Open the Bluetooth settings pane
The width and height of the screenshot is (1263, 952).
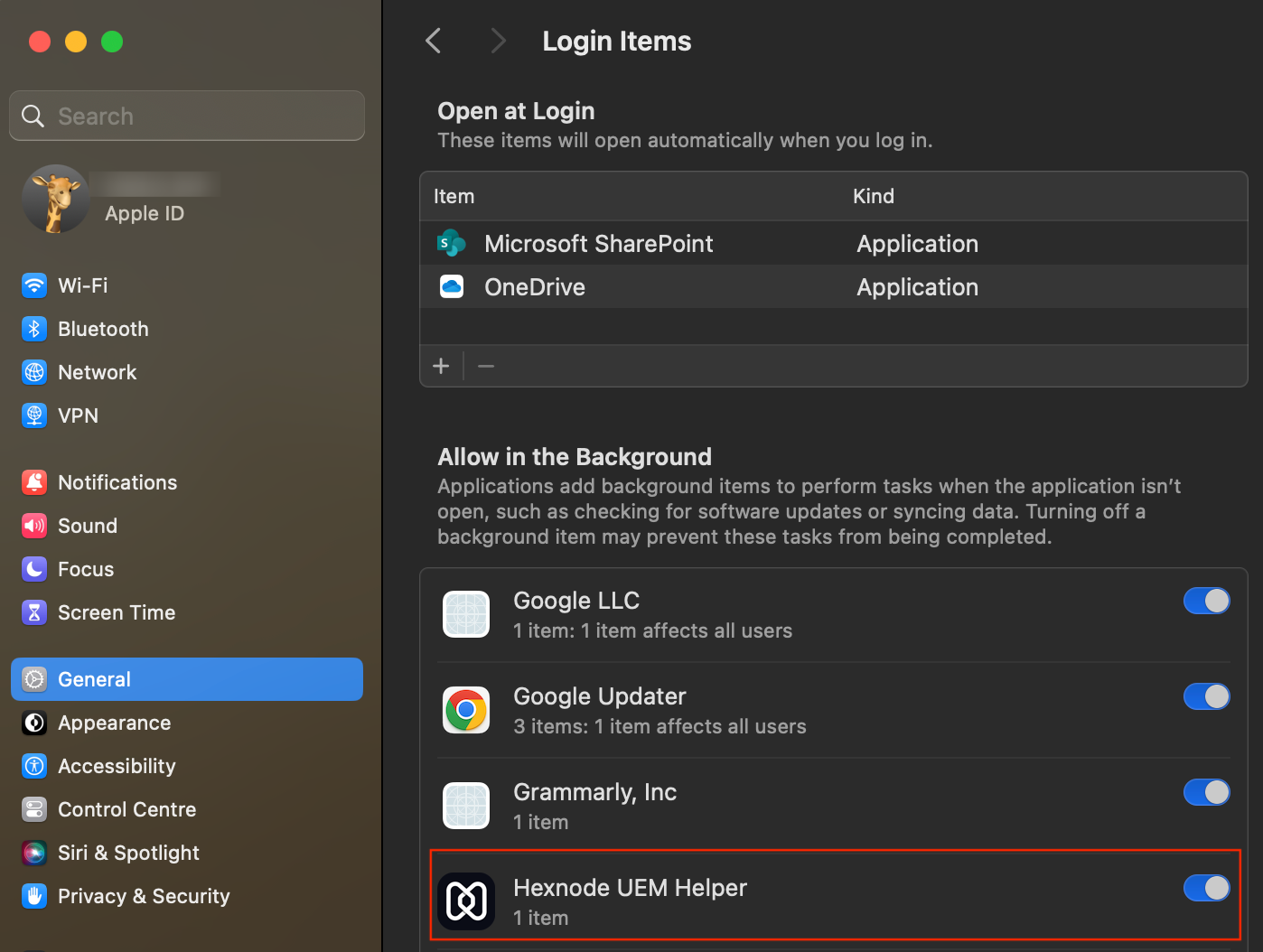[187, 329]
